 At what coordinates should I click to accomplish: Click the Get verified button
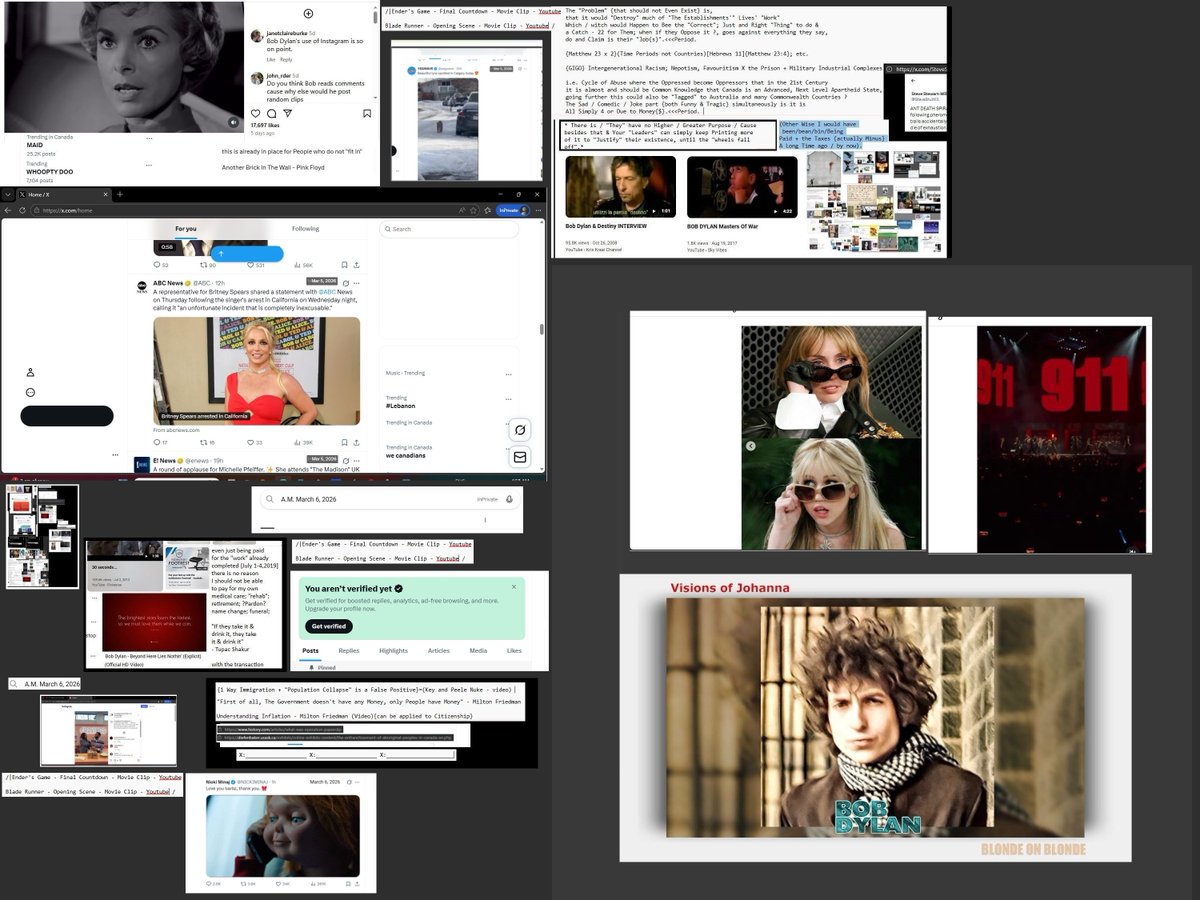click(328, 626)
